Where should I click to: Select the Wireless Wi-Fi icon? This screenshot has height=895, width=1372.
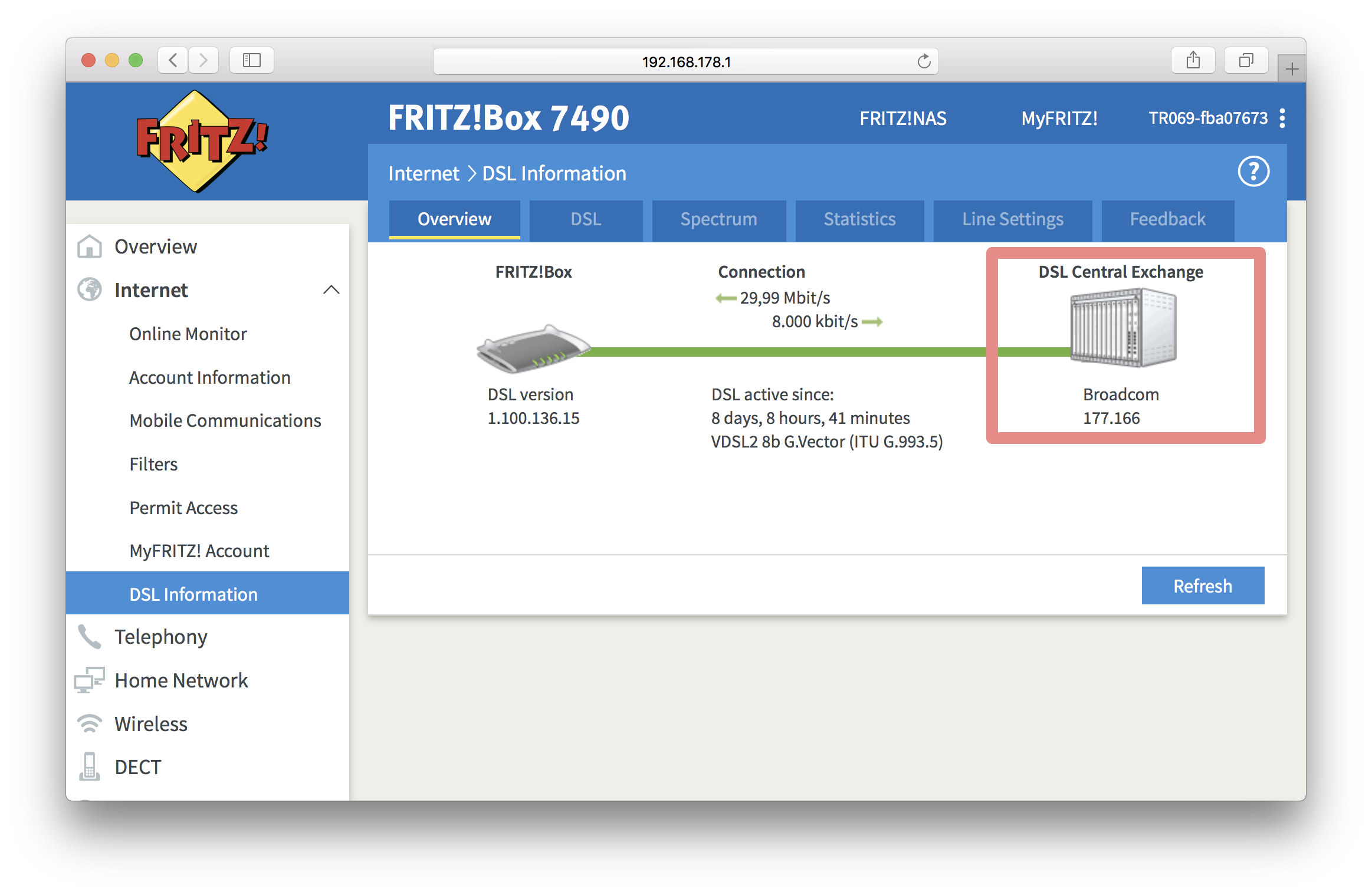90,723
